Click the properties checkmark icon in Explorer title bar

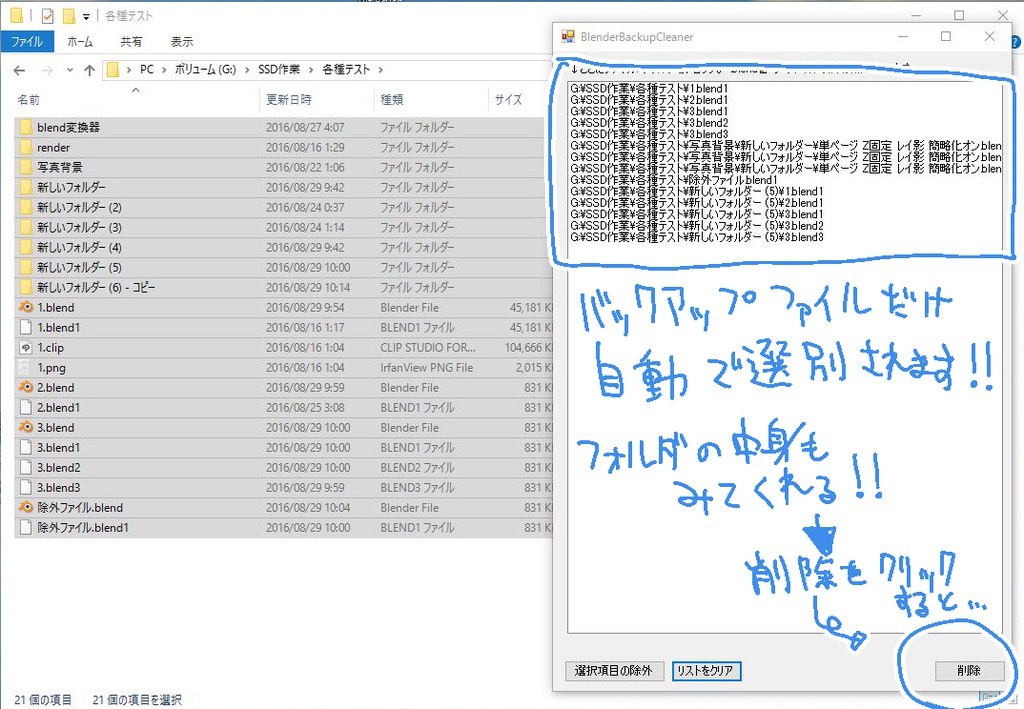coord(47,16)
